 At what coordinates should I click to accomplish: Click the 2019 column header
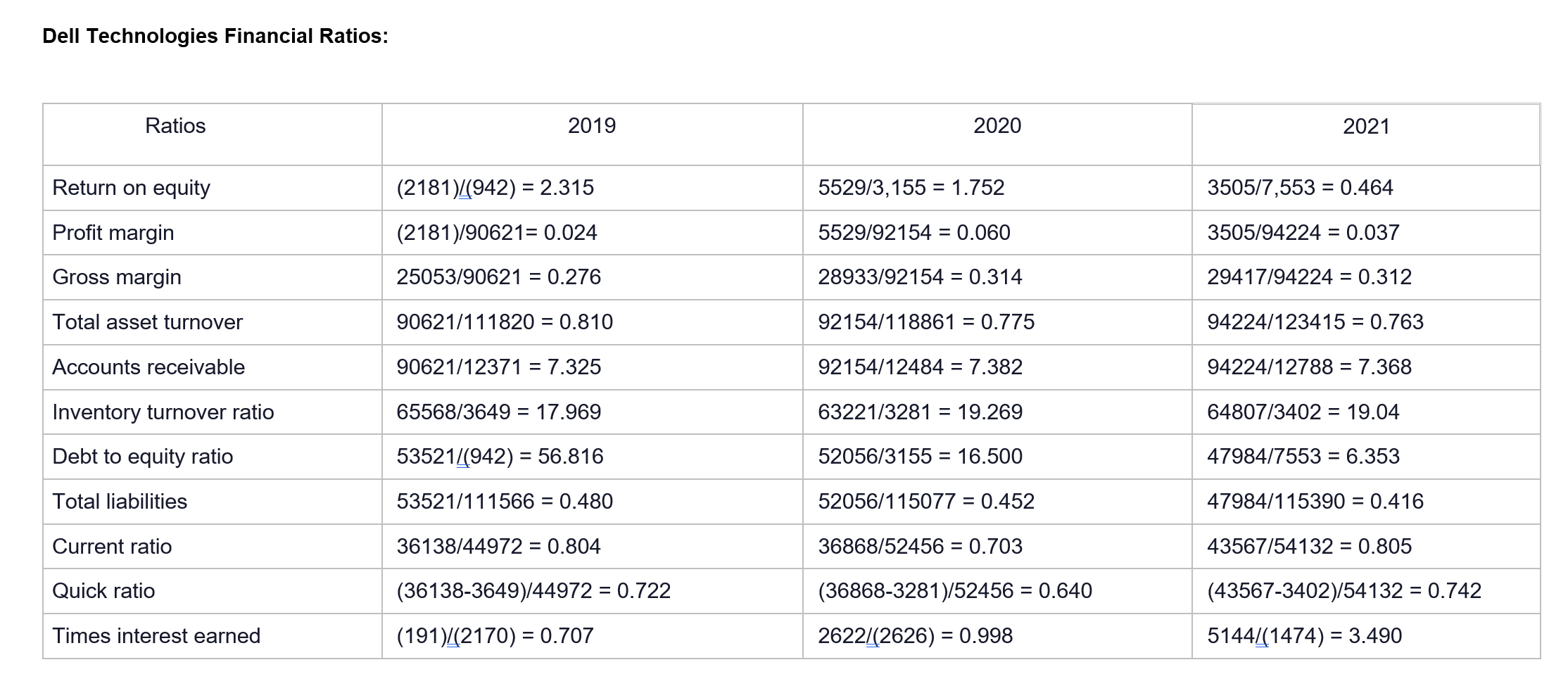pos(592,126)
